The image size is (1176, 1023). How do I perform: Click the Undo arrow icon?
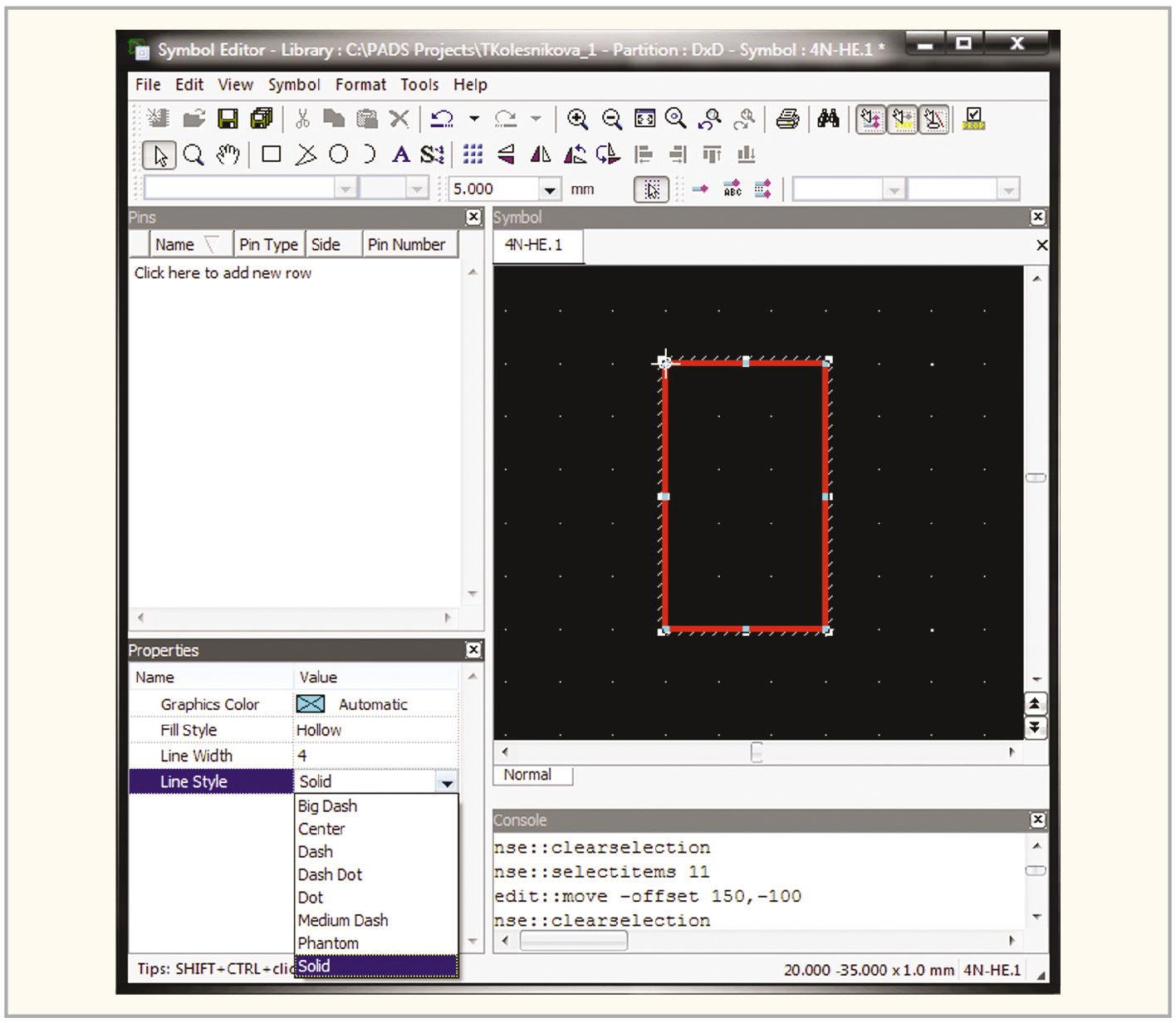(x=442, y=120)
